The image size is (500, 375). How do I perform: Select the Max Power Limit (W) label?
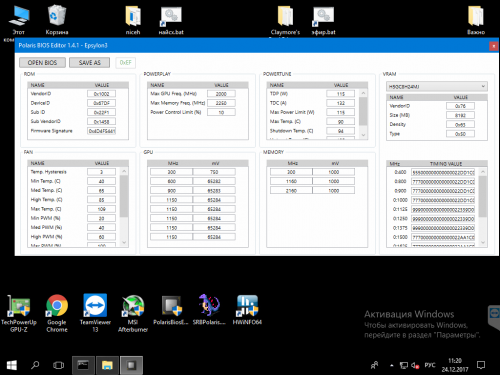pyautogui.click(x=292, y=112)
